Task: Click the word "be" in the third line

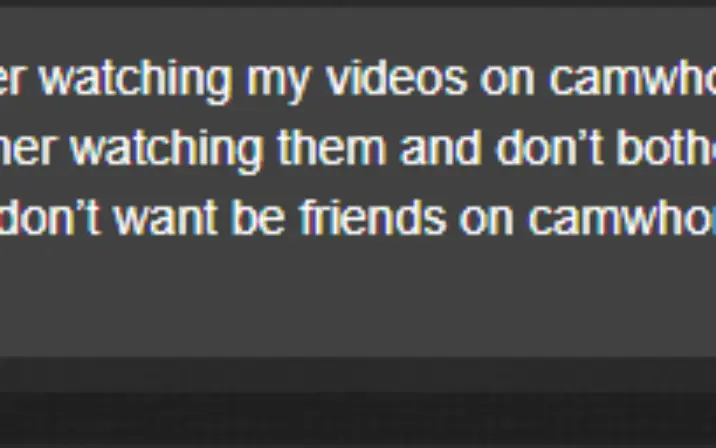Action: pyautogui.click(x=258, y=217)
